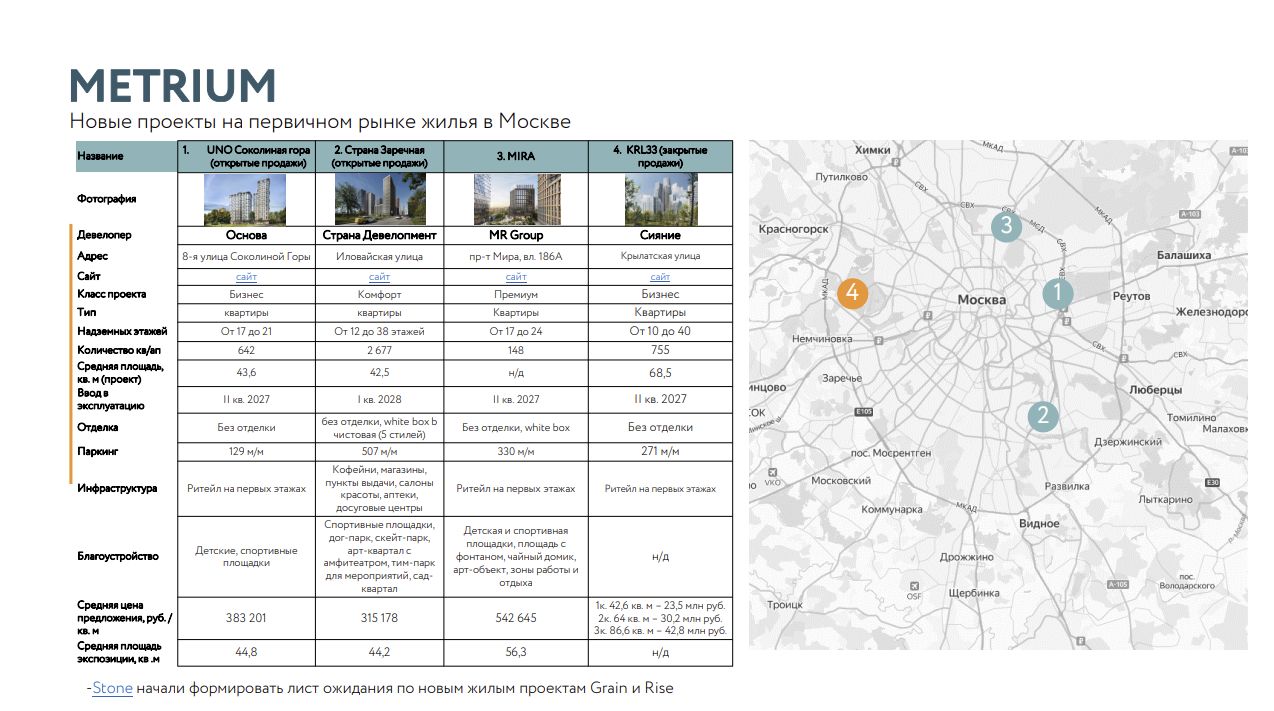
Task: Click the floors cell 'От 12 до 38 этажей'
Action: (379, 331)
